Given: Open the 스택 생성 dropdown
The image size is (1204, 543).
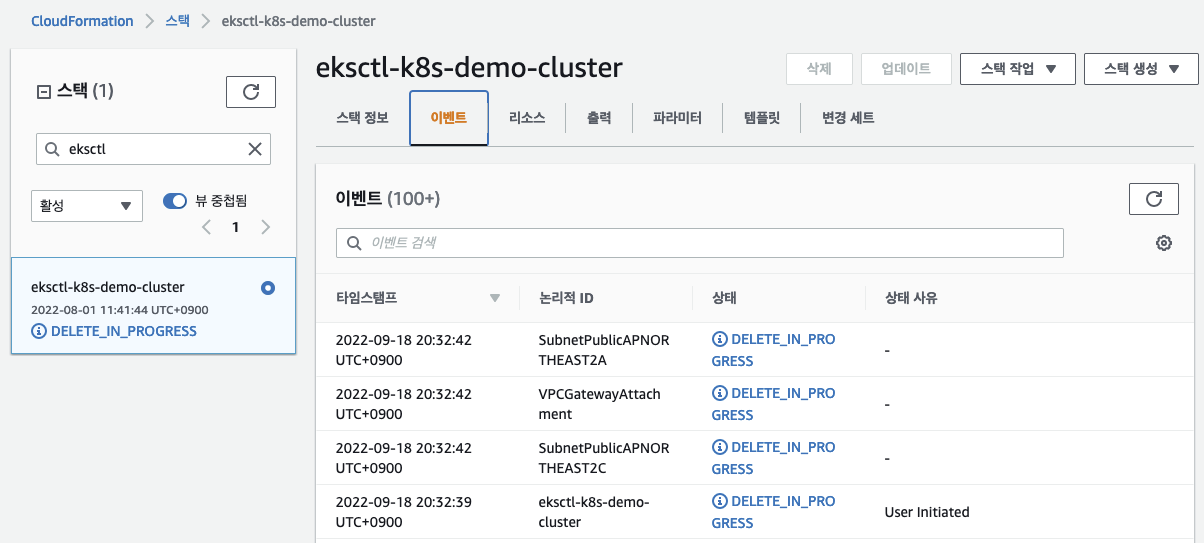Looking at the screenshot, I should point(1141,69).
